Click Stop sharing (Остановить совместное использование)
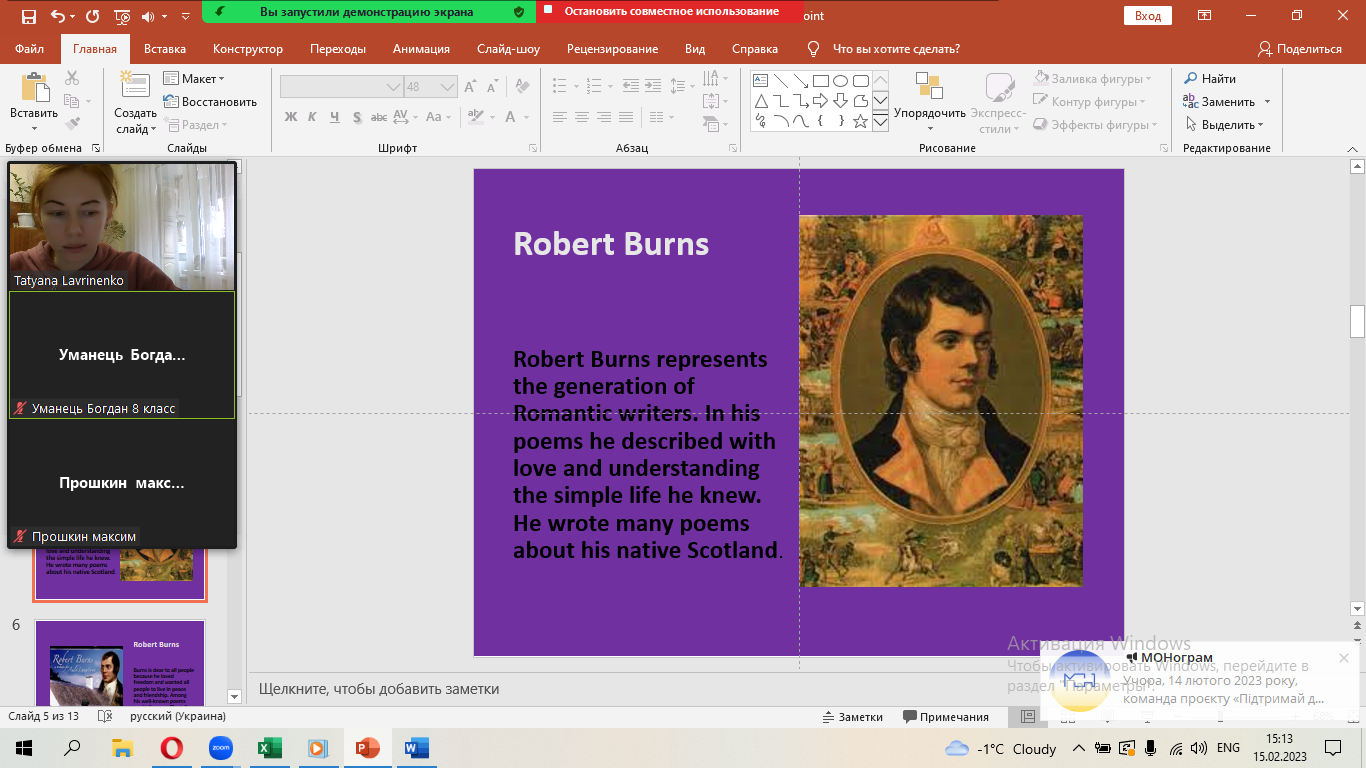The width and height of the screenshot is (1366, 768). (x=670, y=12)
